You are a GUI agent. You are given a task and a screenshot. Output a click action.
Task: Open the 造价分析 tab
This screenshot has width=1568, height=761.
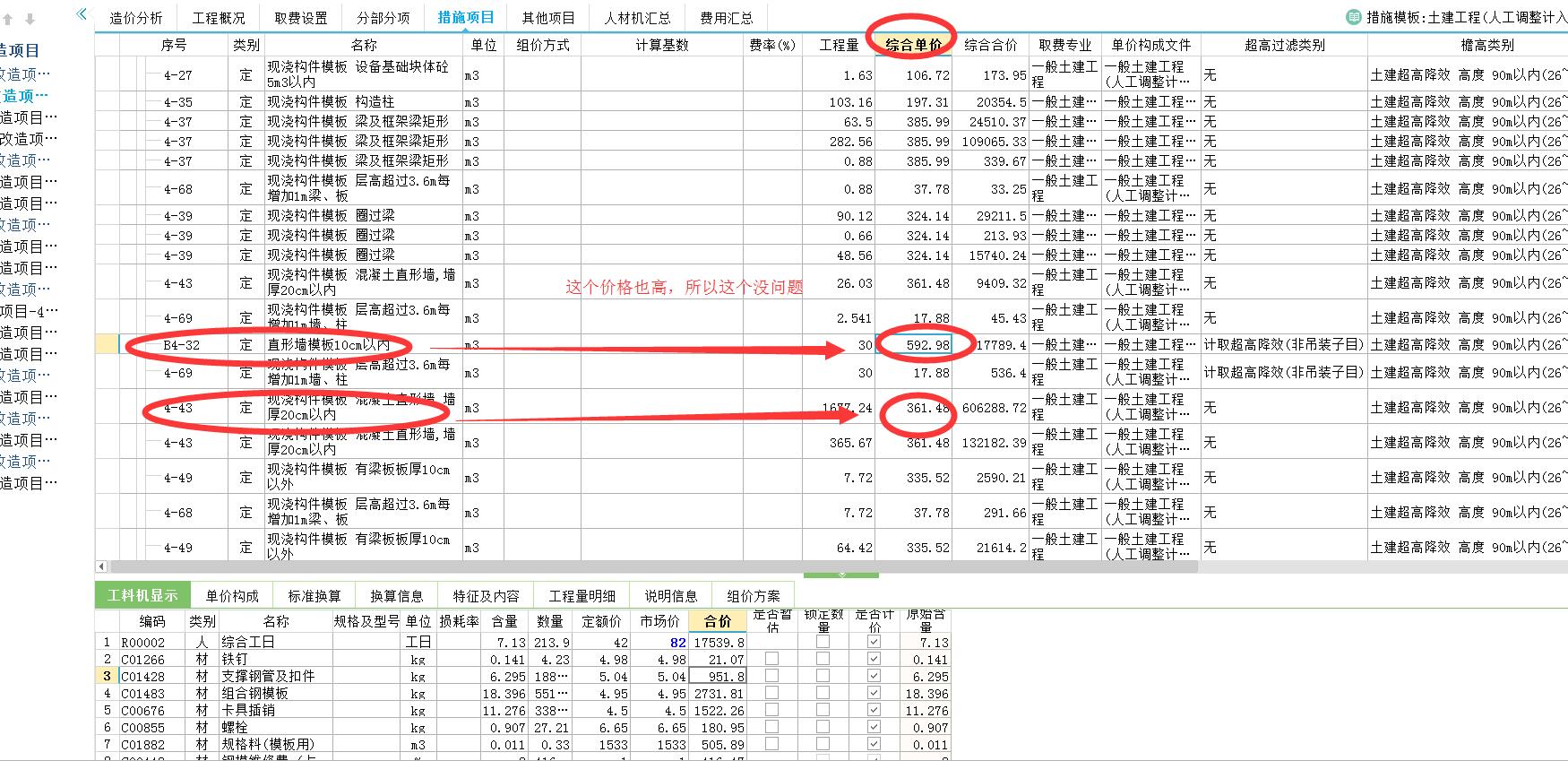(x=136, y=18)
